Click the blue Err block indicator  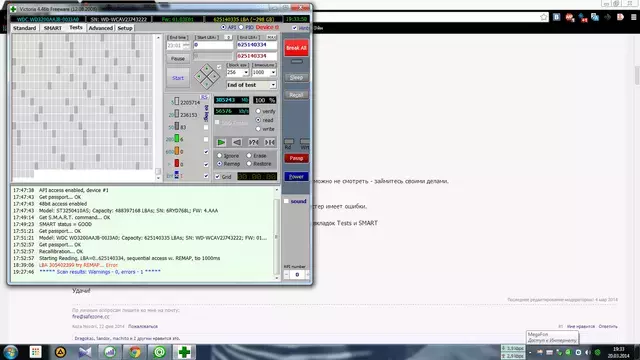pos(177,175)
